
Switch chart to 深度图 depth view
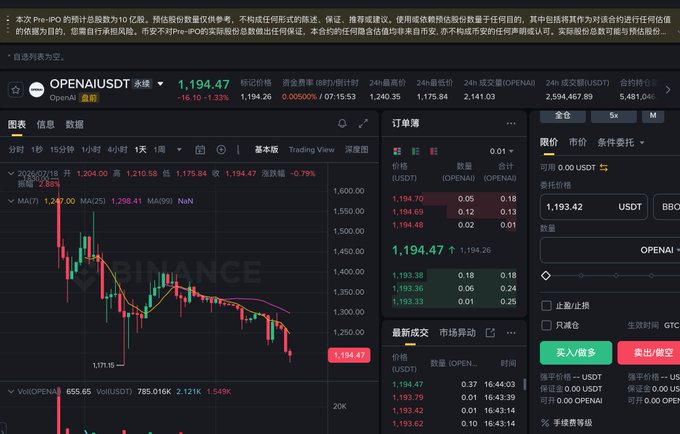356,150
